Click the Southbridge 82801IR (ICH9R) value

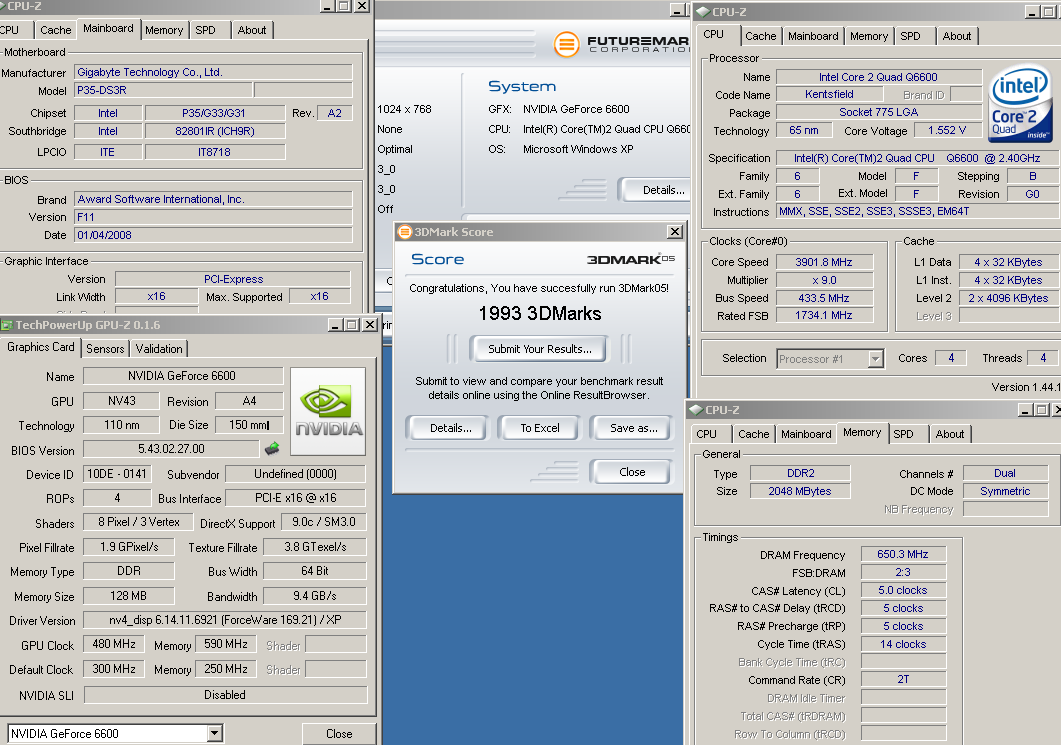pos(215,131)
